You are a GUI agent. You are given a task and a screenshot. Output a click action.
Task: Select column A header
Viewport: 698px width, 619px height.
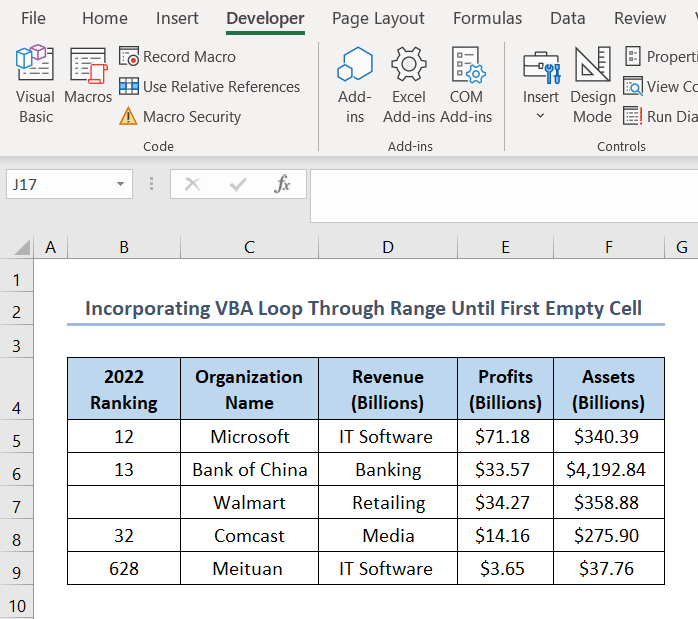[x=50, y=247]
